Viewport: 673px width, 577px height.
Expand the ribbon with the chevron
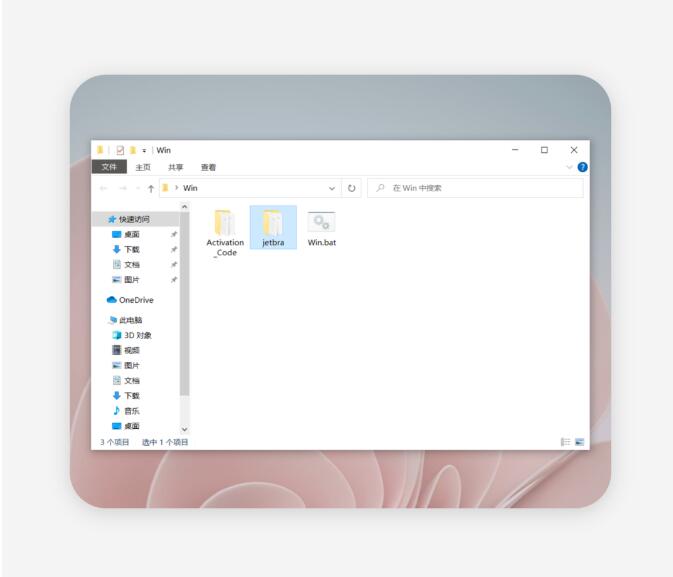pos(570,167)
